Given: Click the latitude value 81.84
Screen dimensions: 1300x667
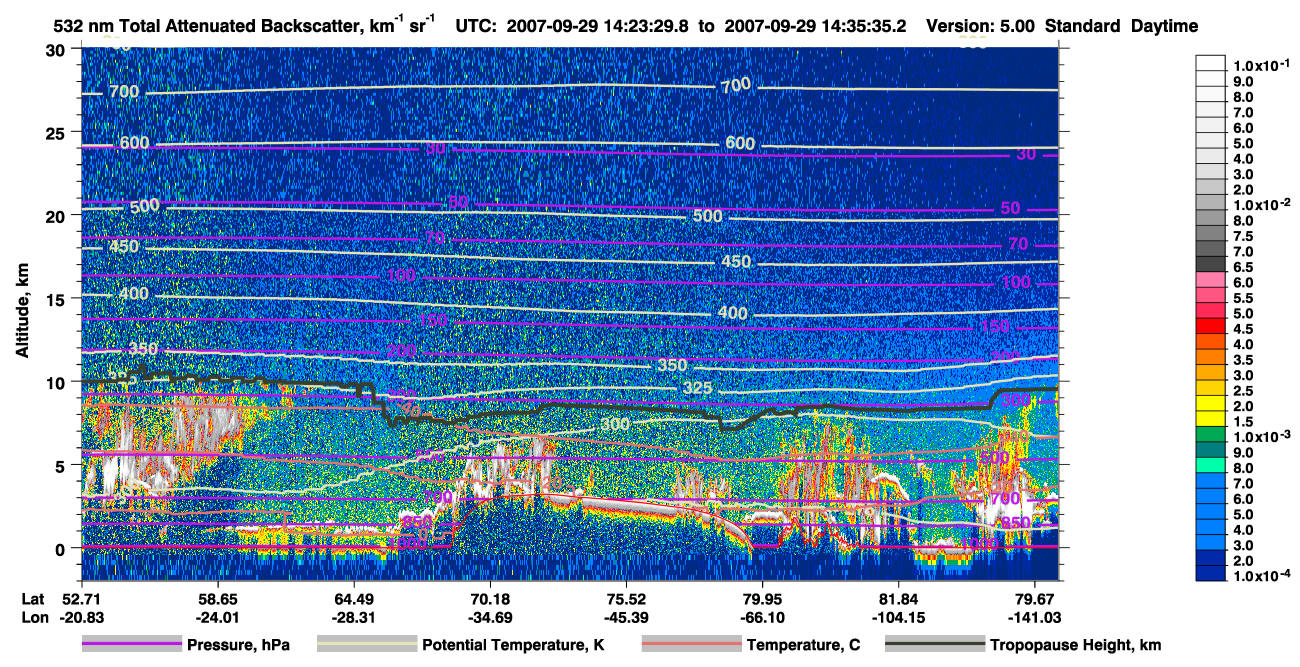Looking at the screenshot, I should [x=899, y=599].
